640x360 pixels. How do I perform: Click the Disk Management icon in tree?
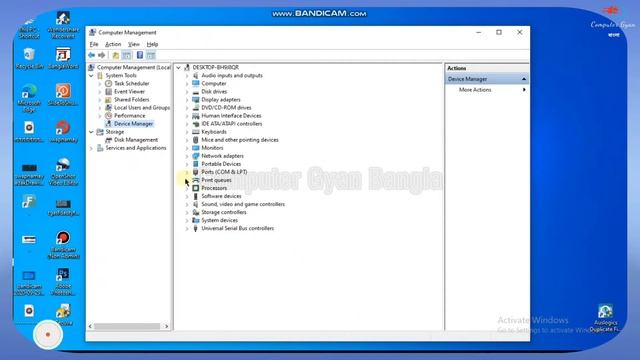coord(108,140)
